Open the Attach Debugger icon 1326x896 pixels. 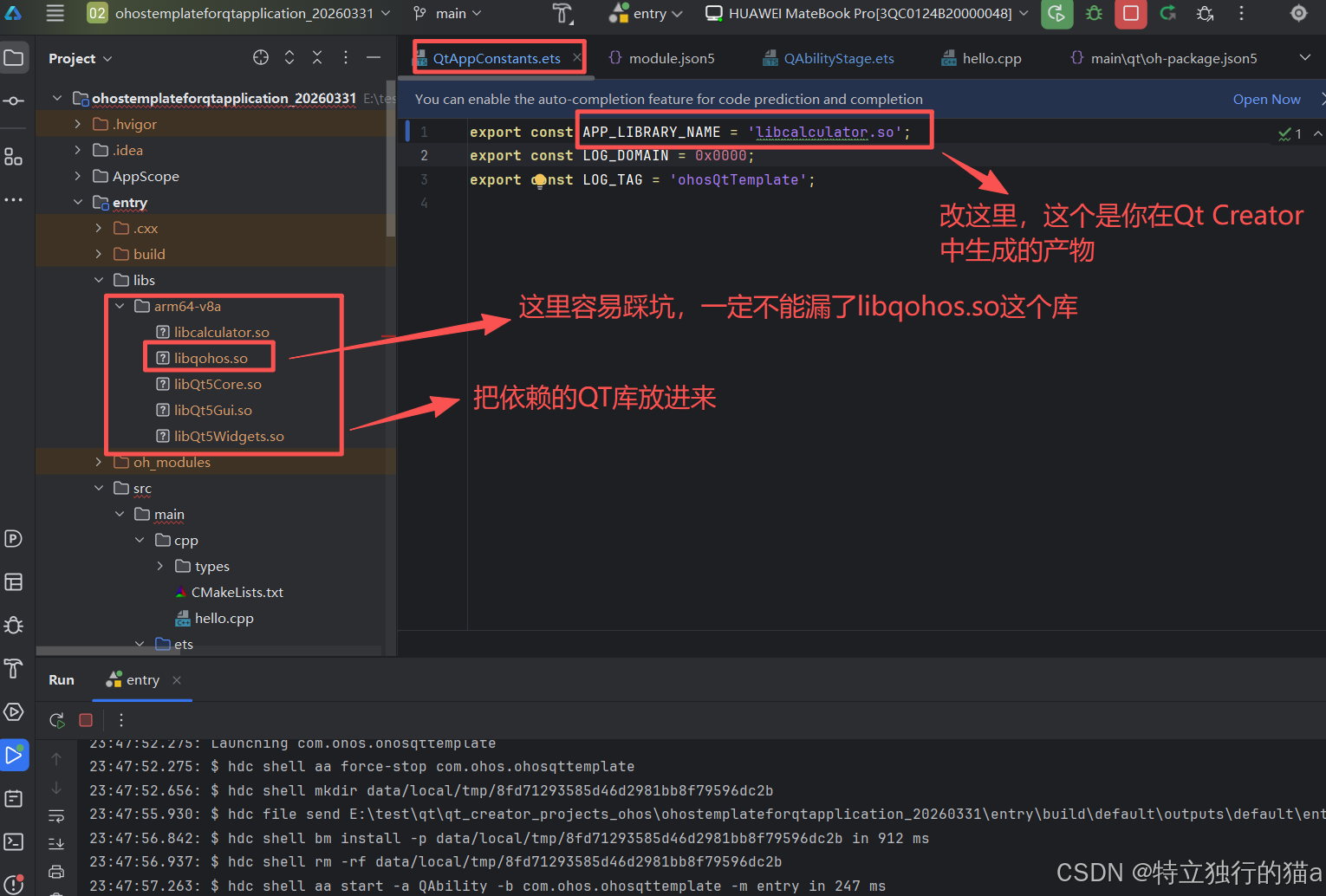[x=1206, y=13]
